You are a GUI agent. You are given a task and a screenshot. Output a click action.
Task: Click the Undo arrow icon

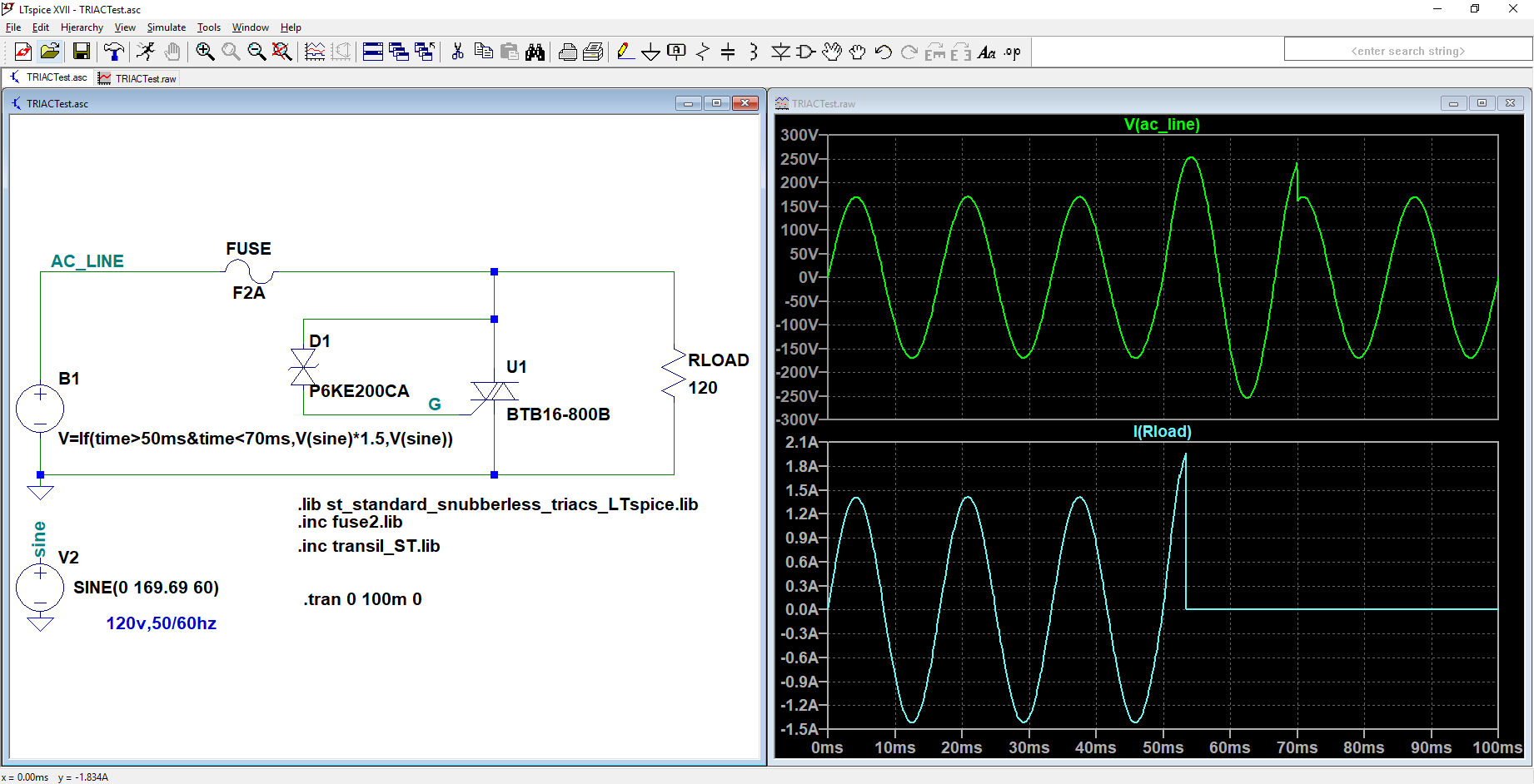tap(883, 52)
